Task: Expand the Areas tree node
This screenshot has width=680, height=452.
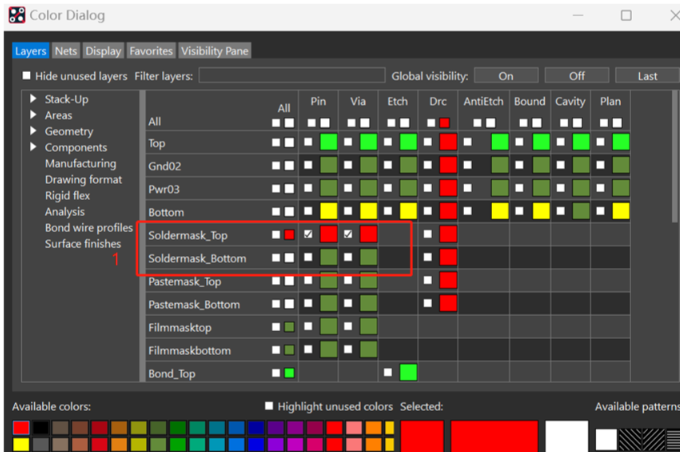Action: click(x=33, y=115)
